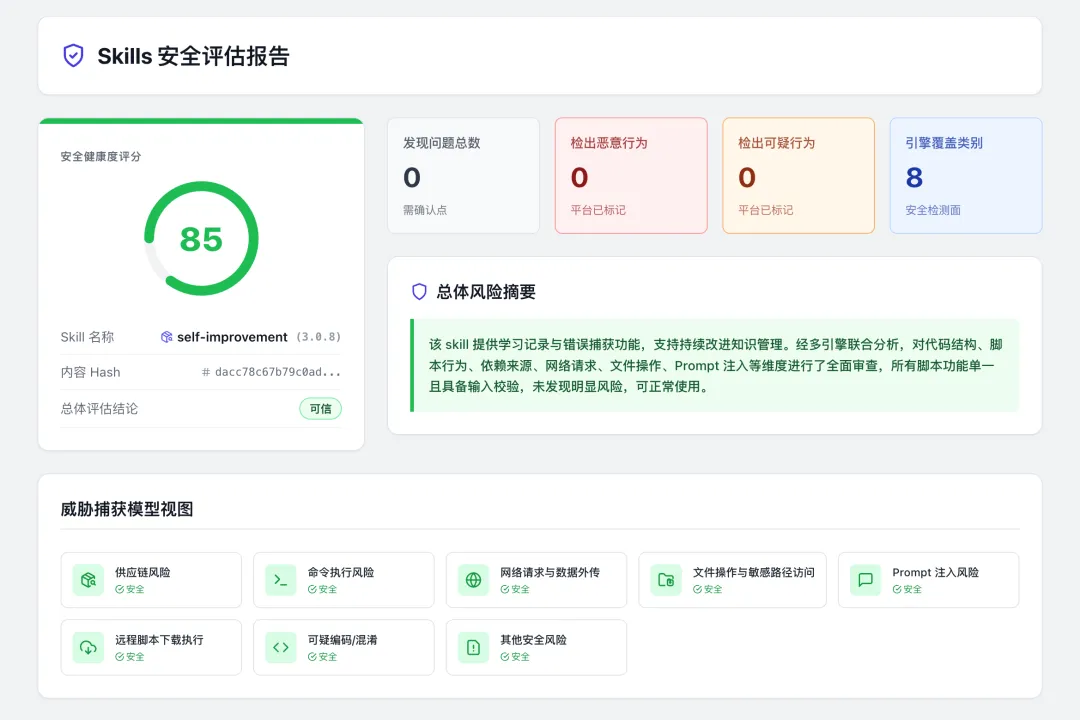Click the package icon before self-improvement

(167, 337)
